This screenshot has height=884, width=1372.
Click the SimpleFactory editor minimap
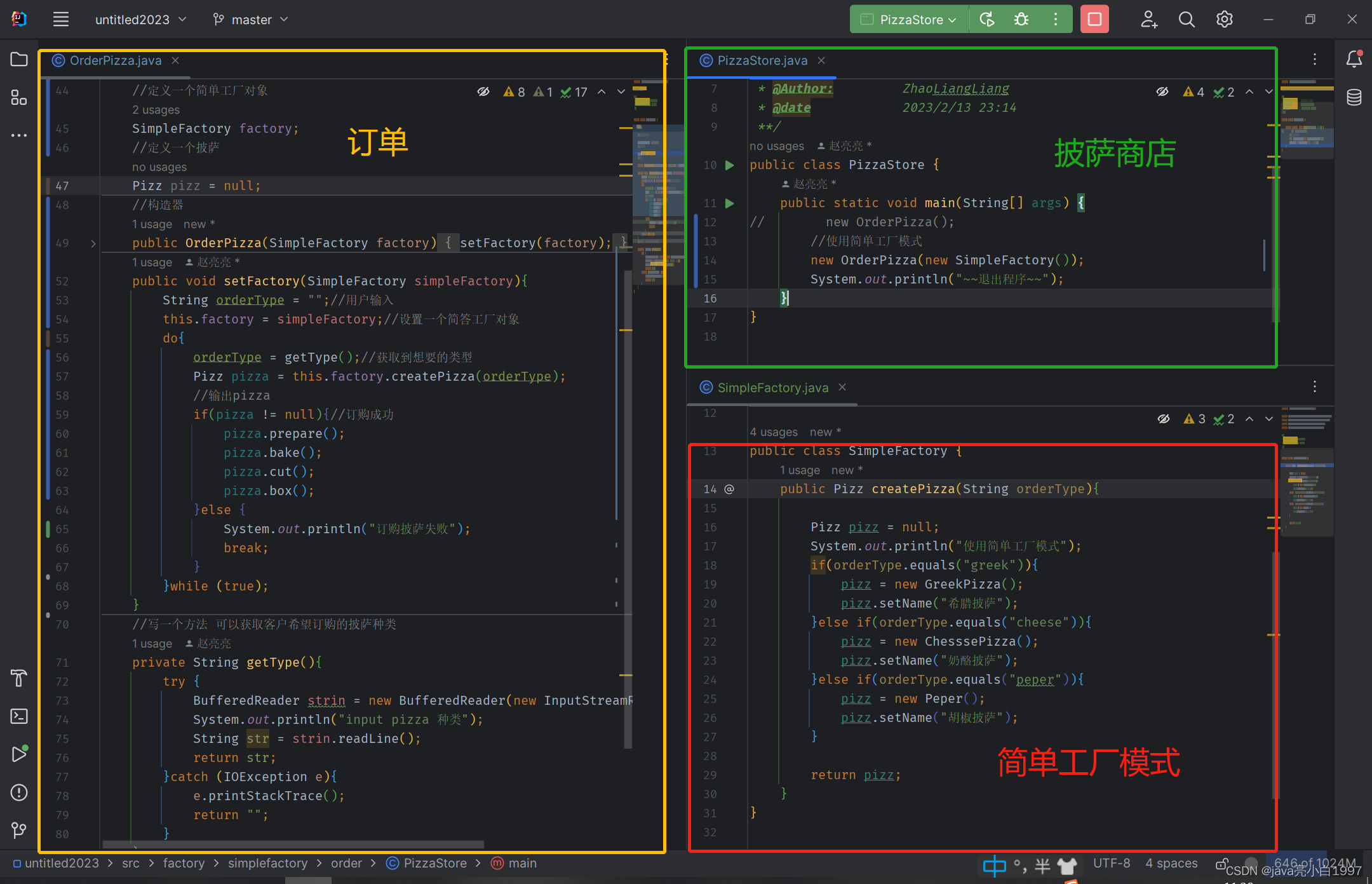click(x=1307, y=470)
